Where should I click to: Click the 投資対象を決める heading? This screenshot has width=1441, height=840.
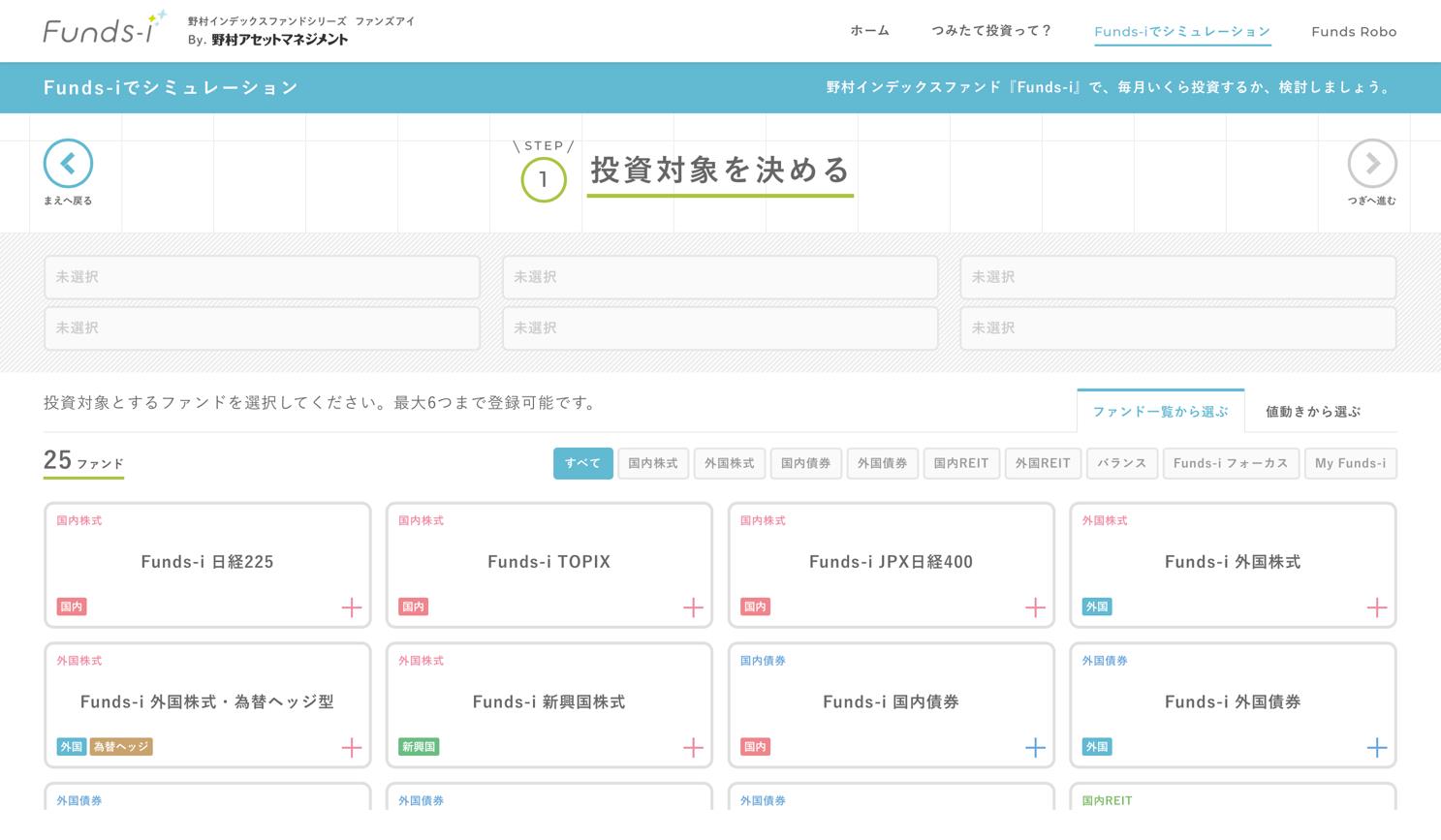click(x=720, y=171)
